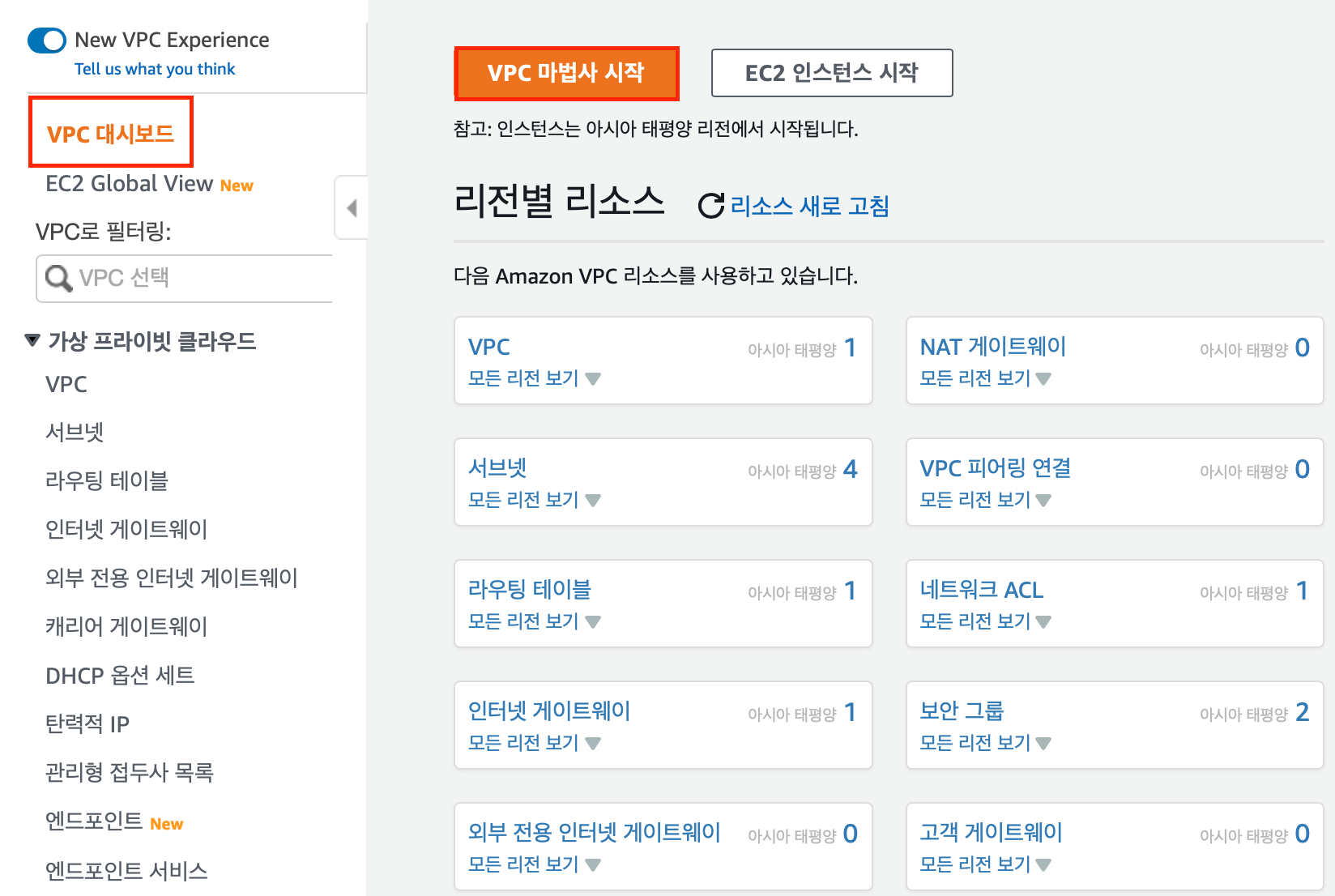Open the 네트워크 ACL card link
This screenshot has height=896, width=1335.
click(x=982, y=590)
